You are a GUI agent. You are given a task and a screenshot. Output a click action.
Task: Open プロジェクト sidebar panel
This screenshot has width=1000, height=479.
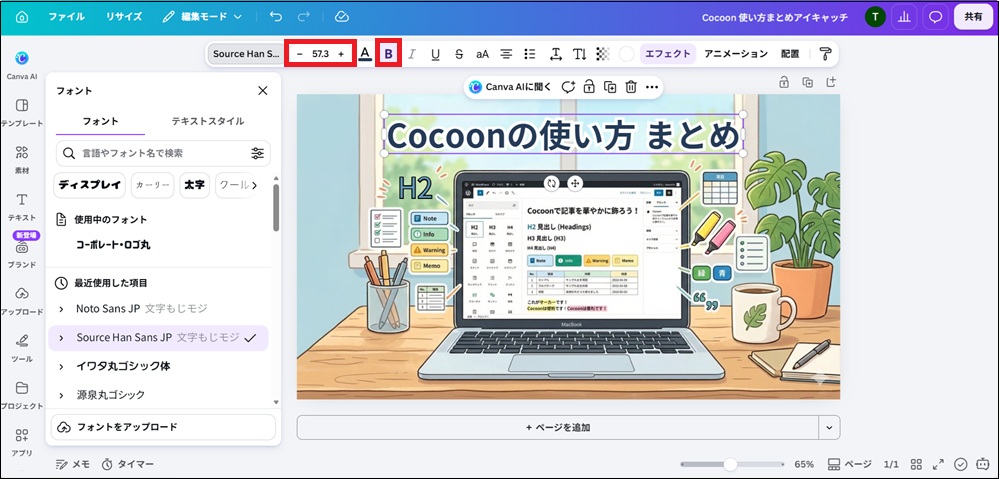[22, 395]
